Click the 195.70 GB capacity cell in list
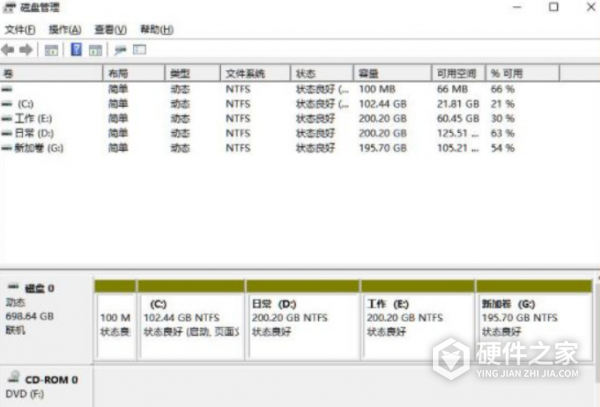The image size is (600, 407). coord(383,148)
